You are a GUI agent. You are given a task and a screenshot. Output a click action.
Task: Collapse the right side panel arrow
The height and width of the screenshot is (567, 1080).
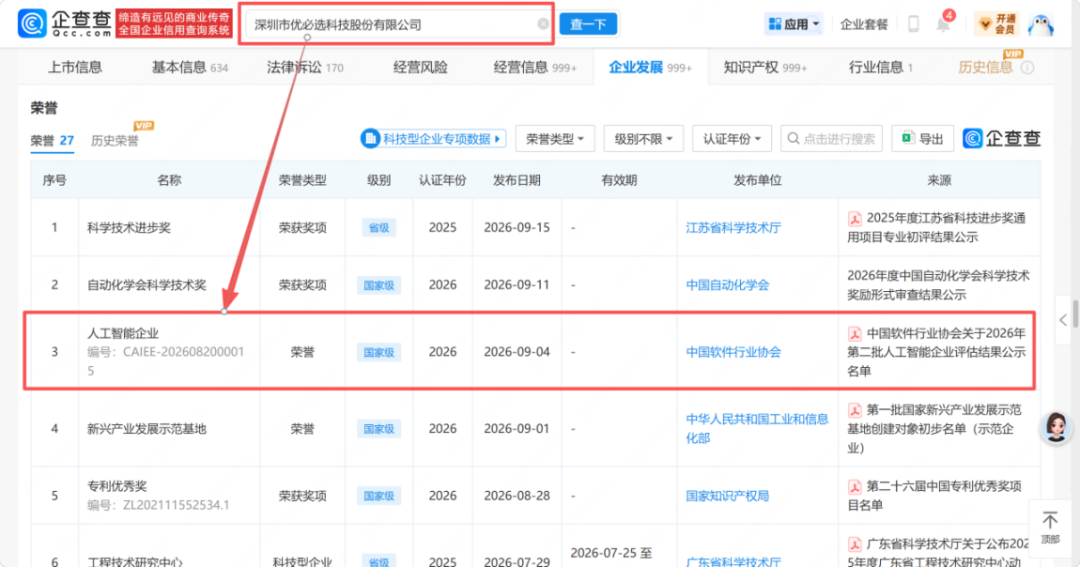coord(1063,320)
